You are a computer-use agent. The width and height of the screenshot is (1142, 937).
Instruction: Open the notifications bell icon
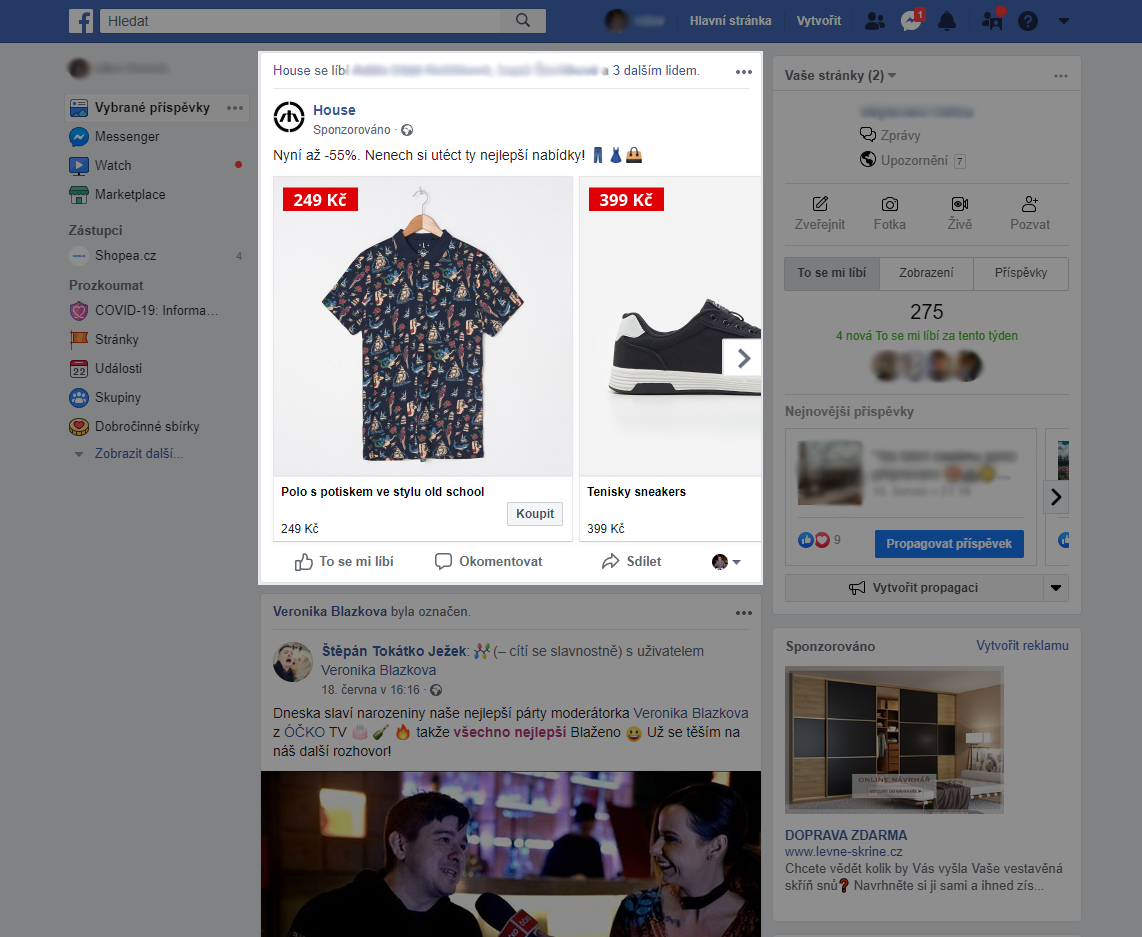947,21
